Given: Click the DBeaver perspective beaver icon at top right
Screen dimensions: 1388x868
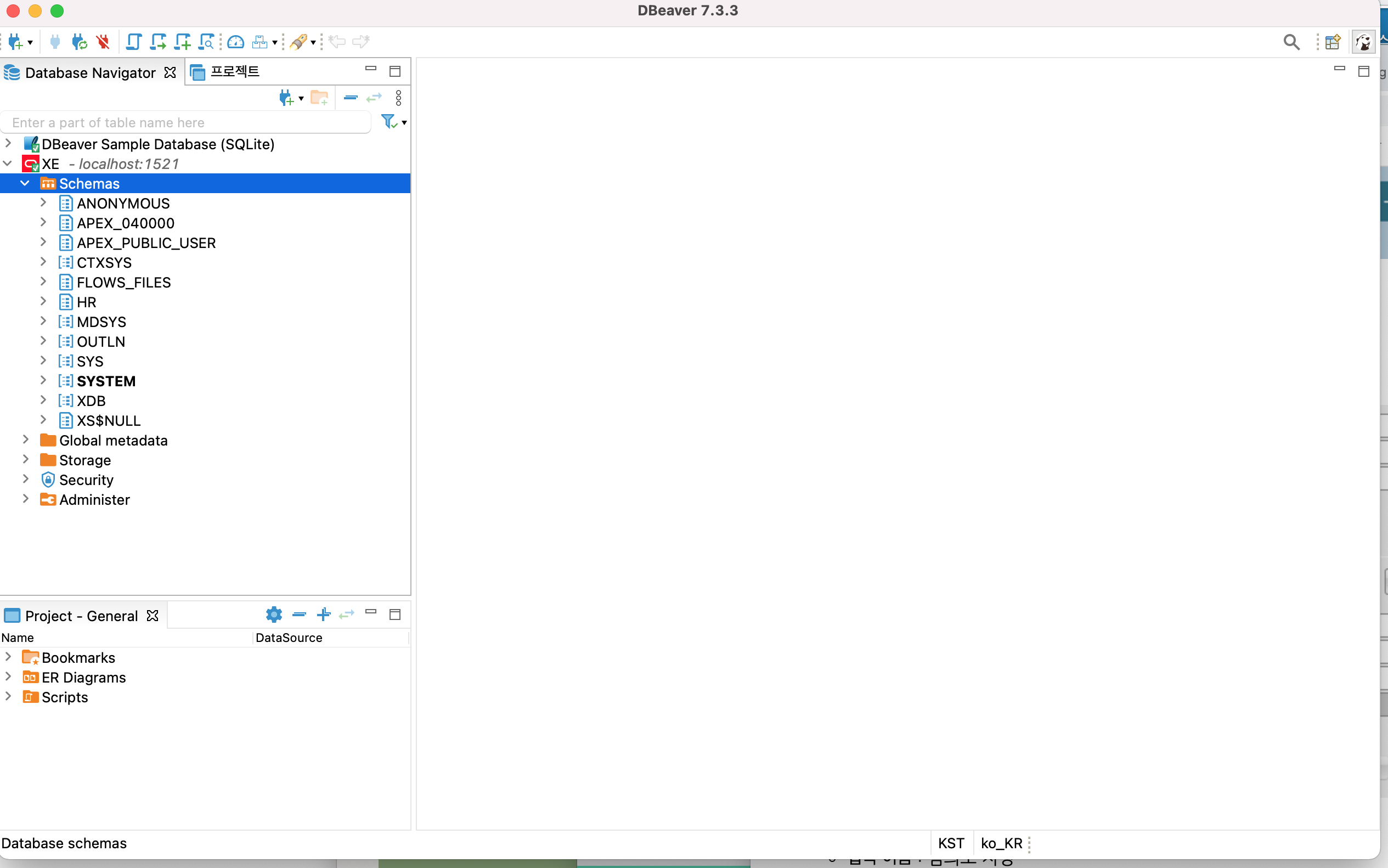Looking at the screenshot, I should [1363, 42].
